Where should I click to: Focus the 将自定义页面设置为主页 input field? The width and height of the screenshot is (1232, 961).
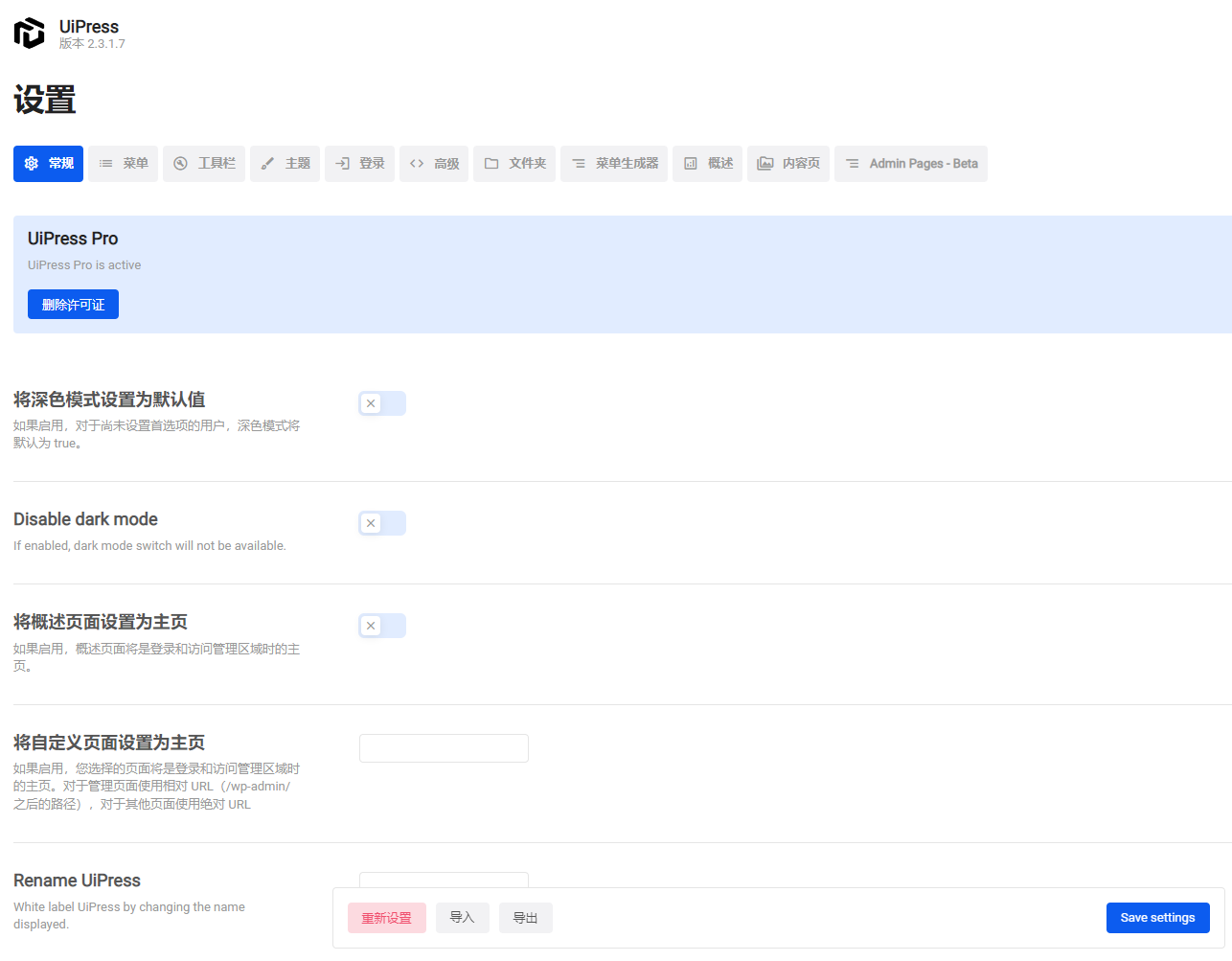444,748
